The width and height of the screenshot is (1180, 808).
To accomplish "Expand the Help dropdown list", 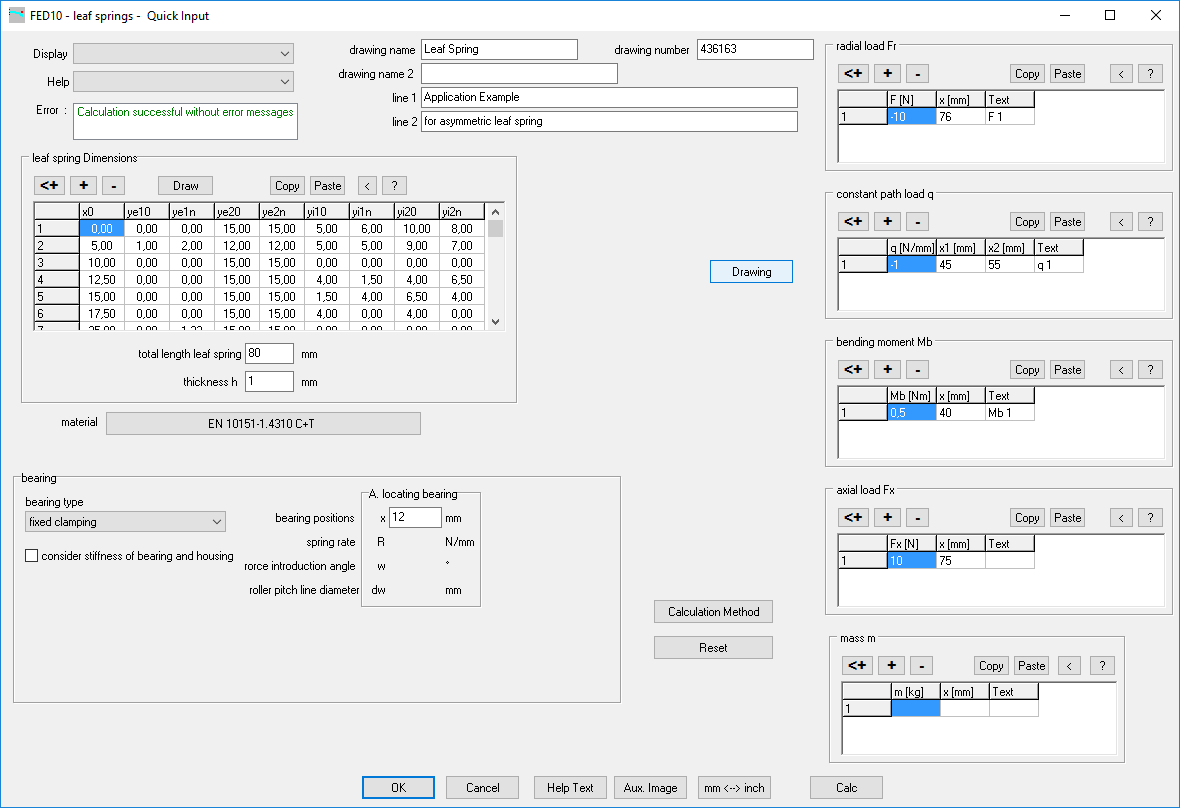I will click(x=184, y=82).
